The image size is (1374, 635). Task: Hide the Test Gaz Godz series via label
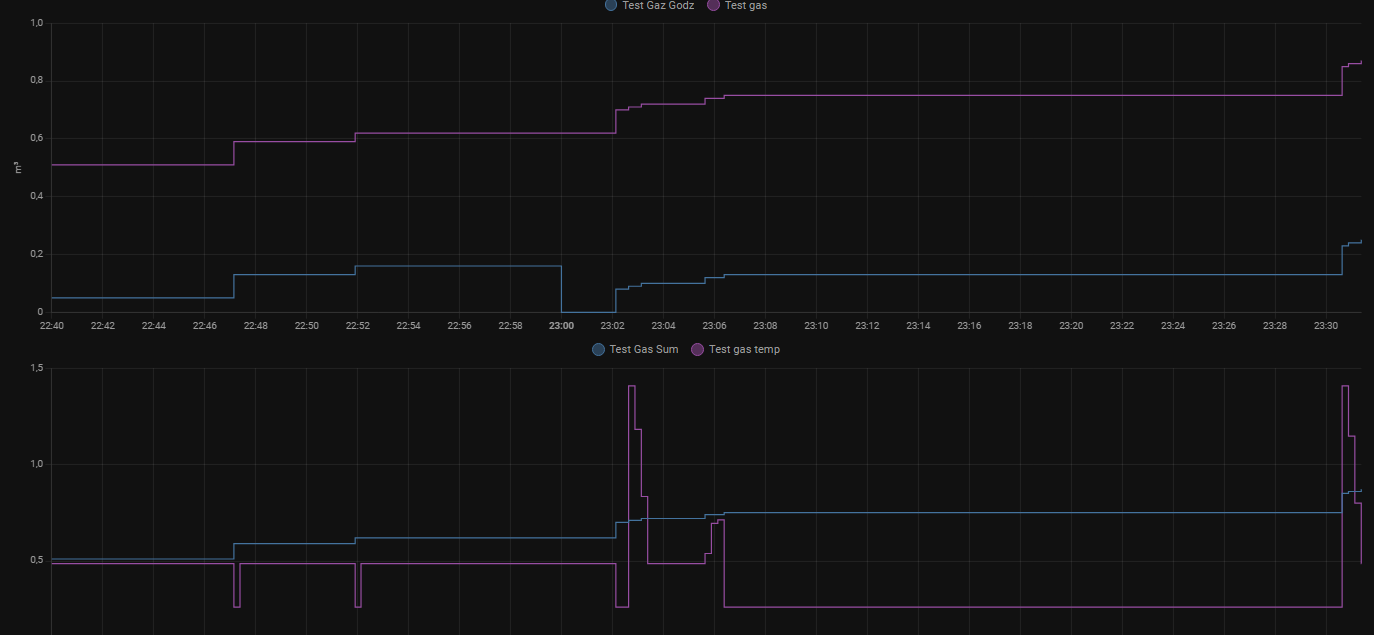(657, 6)
